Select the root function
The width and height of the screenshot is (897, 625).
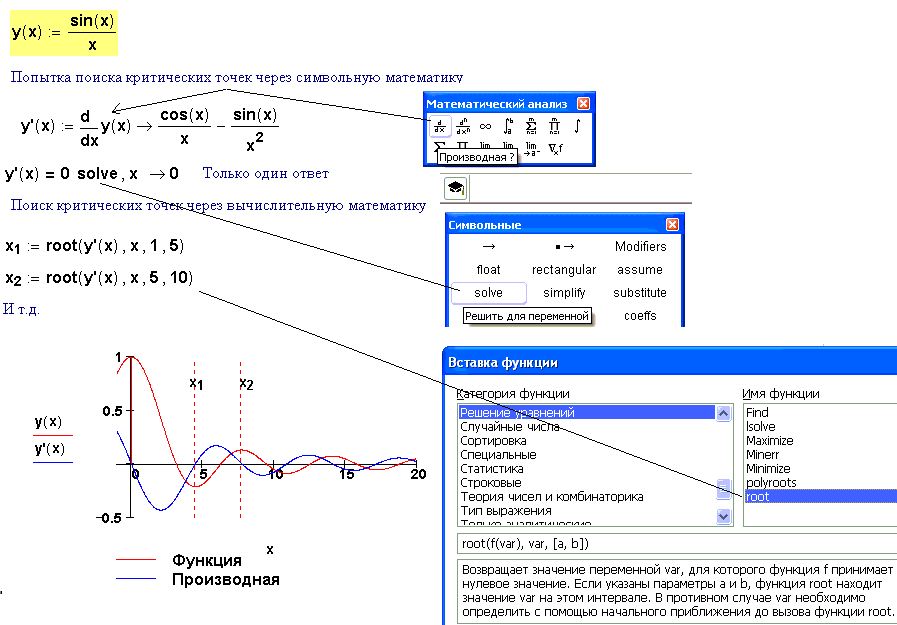pos(820,496)
